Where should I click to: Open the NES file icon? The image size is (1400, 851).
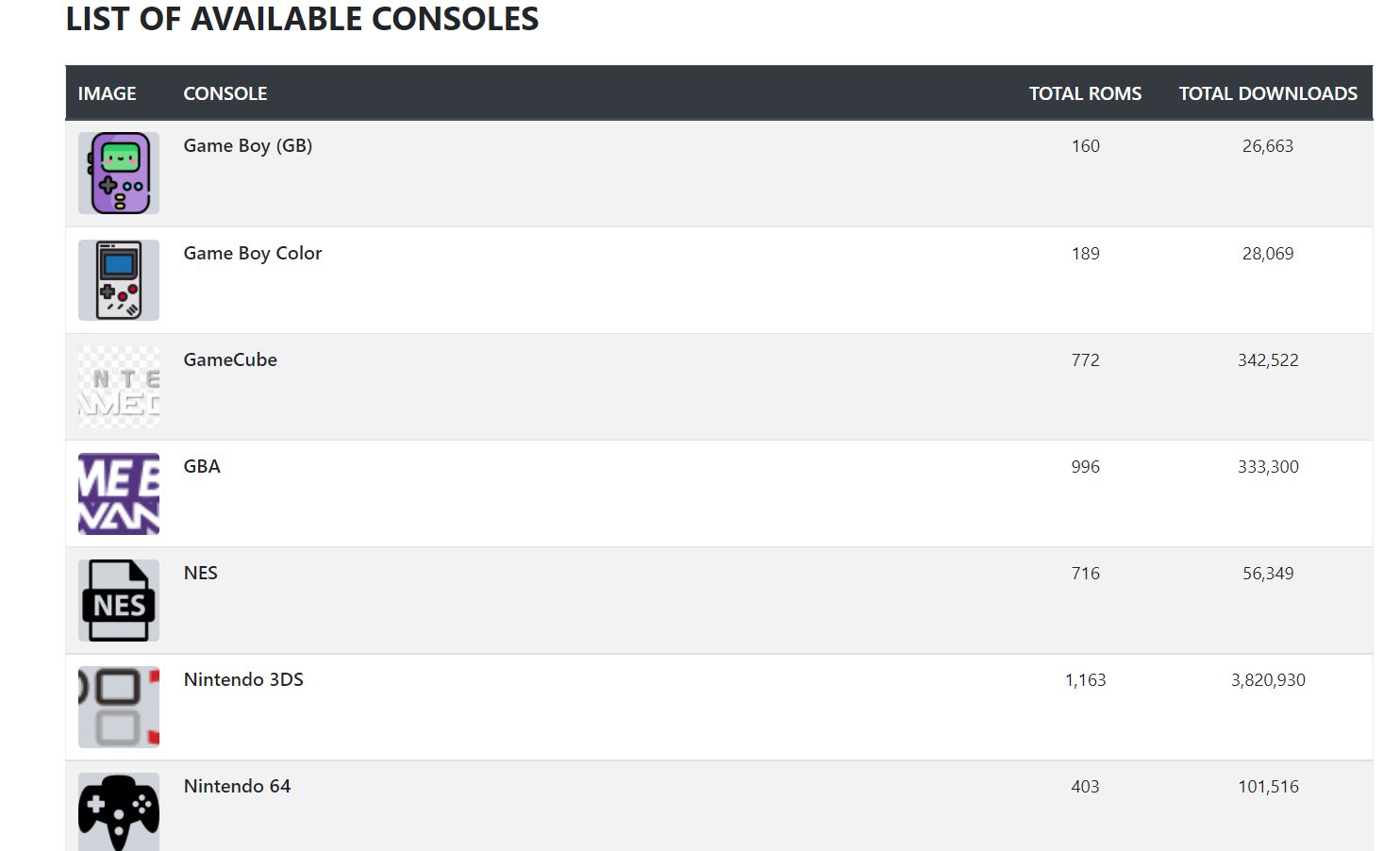[119, 600]
